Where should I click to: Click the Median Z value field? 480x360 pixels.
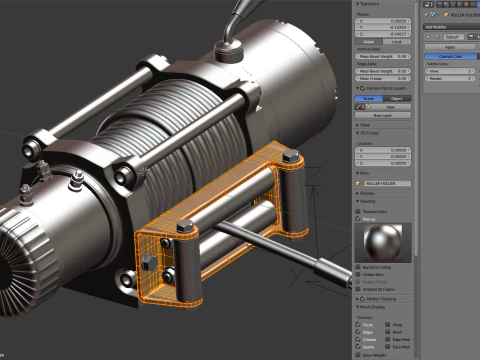click(x=383, y=34)
